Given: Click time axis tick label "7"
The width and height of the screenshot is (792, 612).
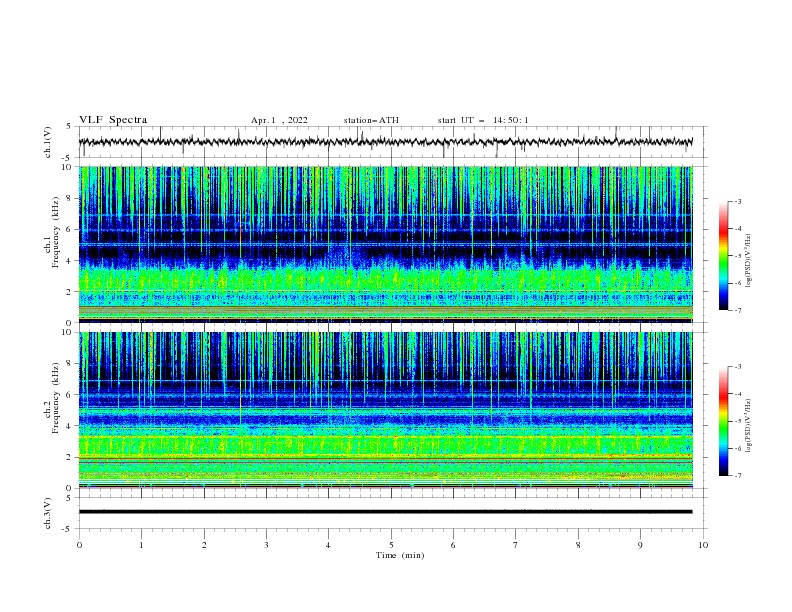Looking at the screenshot, I should tap(516, 545).
